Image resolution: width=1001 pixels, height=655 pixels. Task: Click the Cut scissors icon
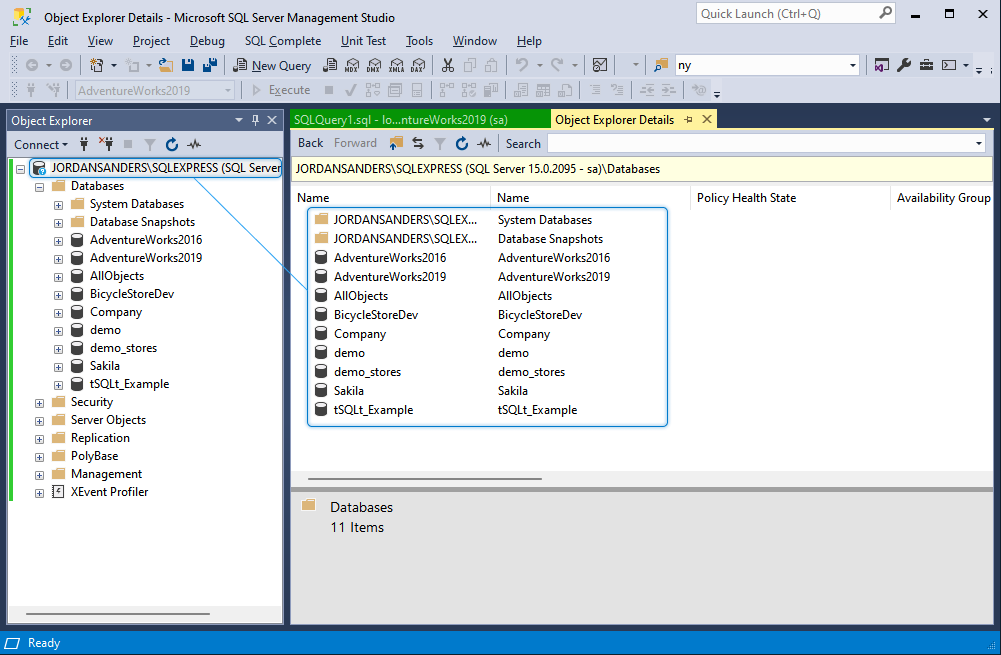tap(448, 65)
